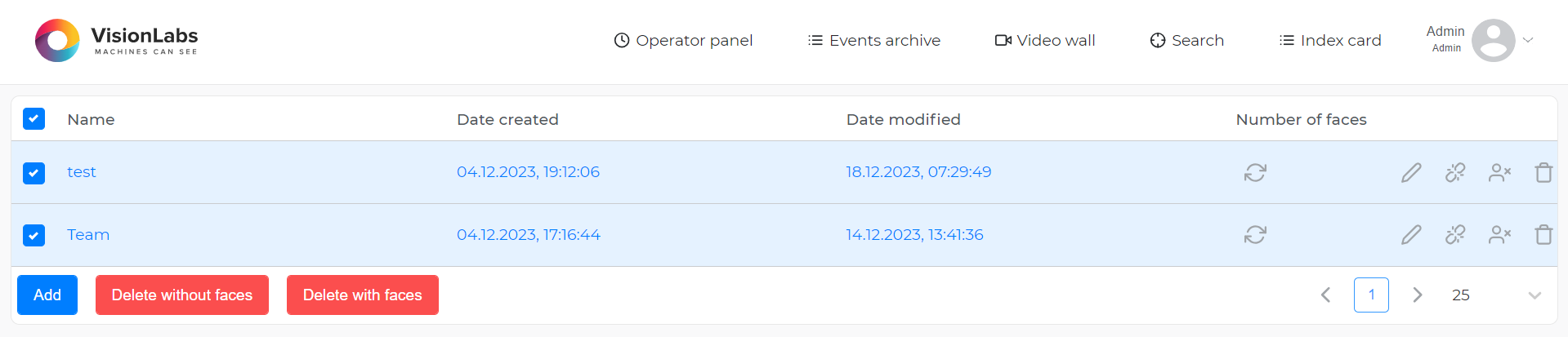
Task: Switch to Events archive
Action: 873,40
